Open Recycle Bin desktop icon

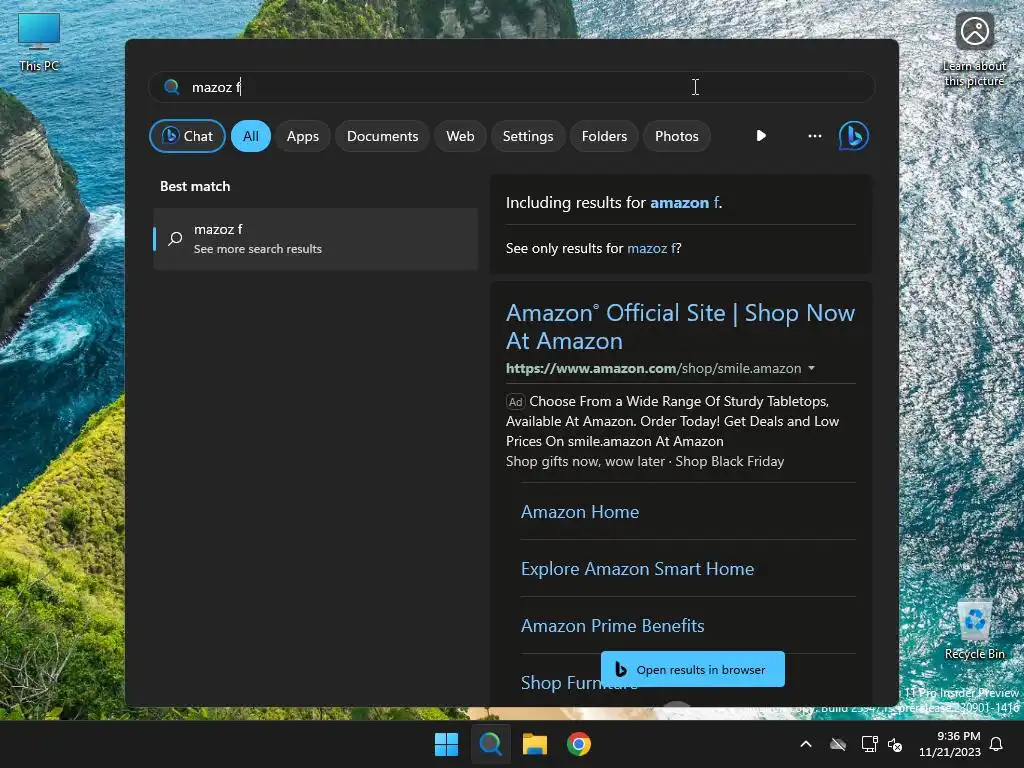click(x=974, y=630)
